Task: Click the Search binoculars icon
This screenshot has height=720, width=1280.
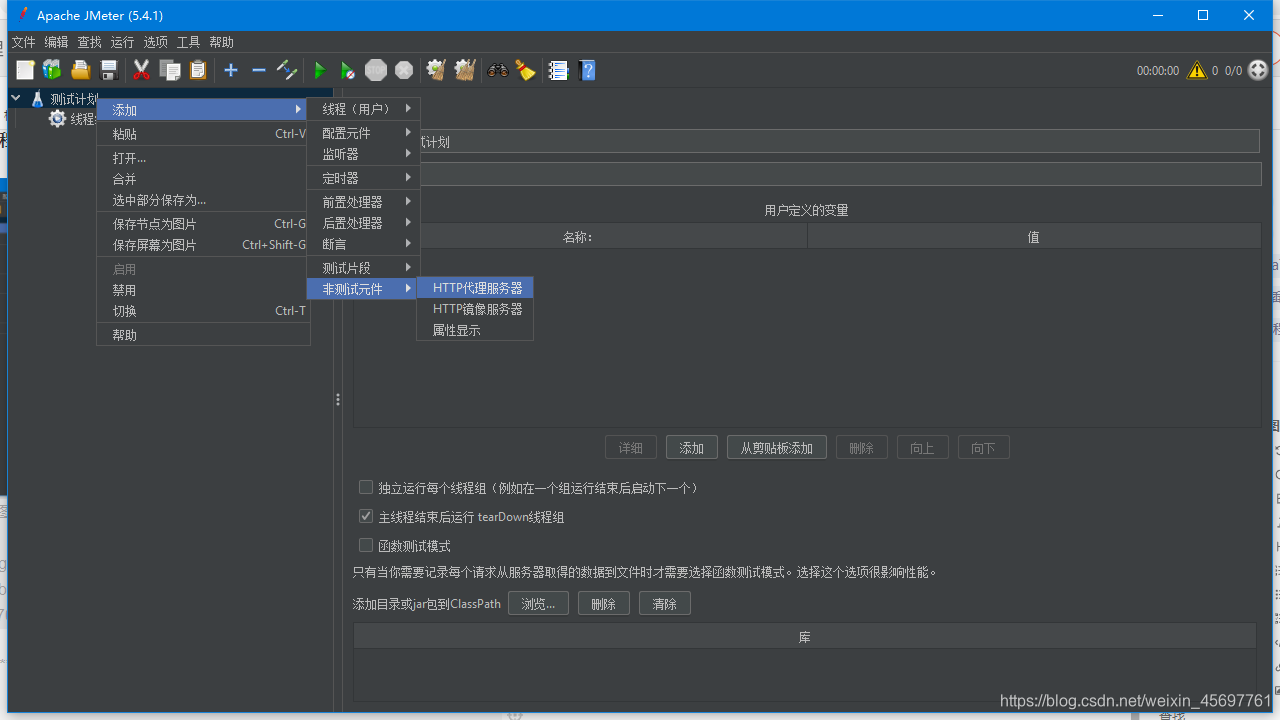Action: point(497,70)
